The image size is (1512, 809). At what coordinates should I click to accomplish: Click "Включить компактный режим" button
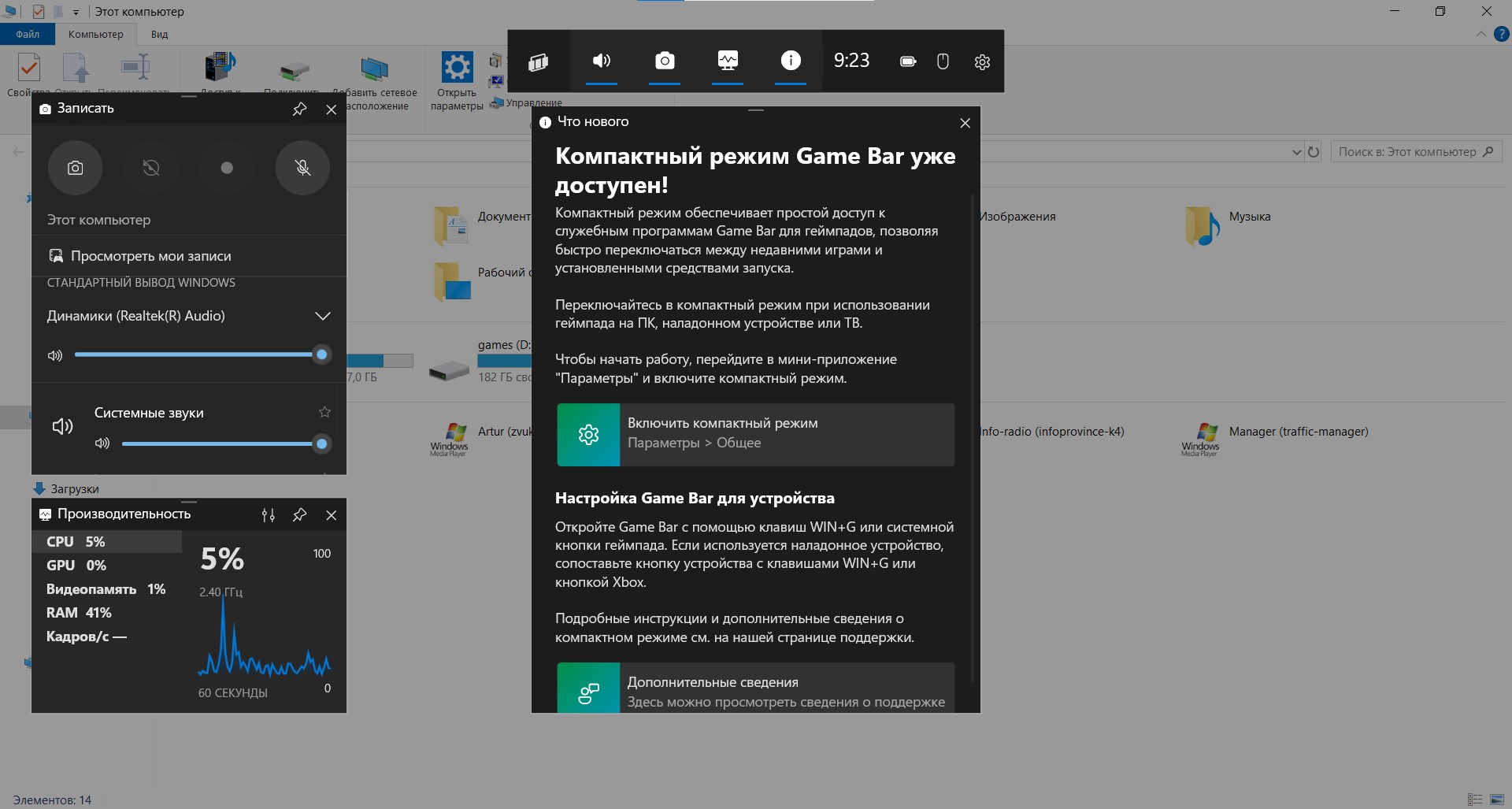tap(756, 435)
